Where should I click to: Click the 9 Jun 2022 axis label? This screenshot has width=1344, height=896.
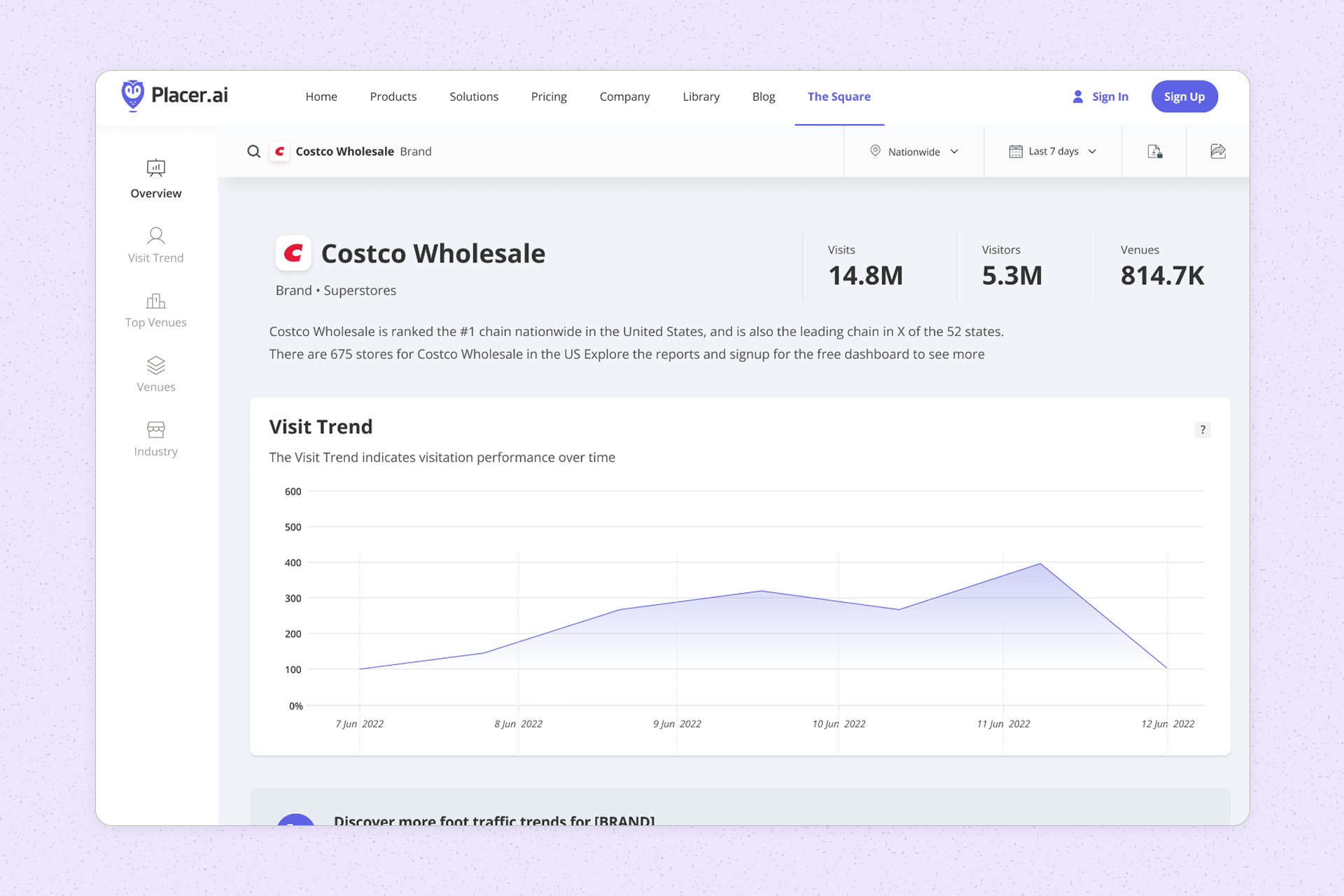pos(677,724)
